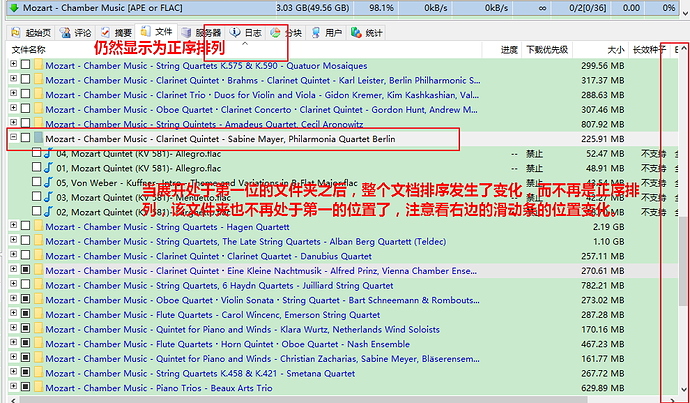The image size is (690, 403).
Task: Click folder icon of Juilliard String Quartet row
Action: coord(39,285)
